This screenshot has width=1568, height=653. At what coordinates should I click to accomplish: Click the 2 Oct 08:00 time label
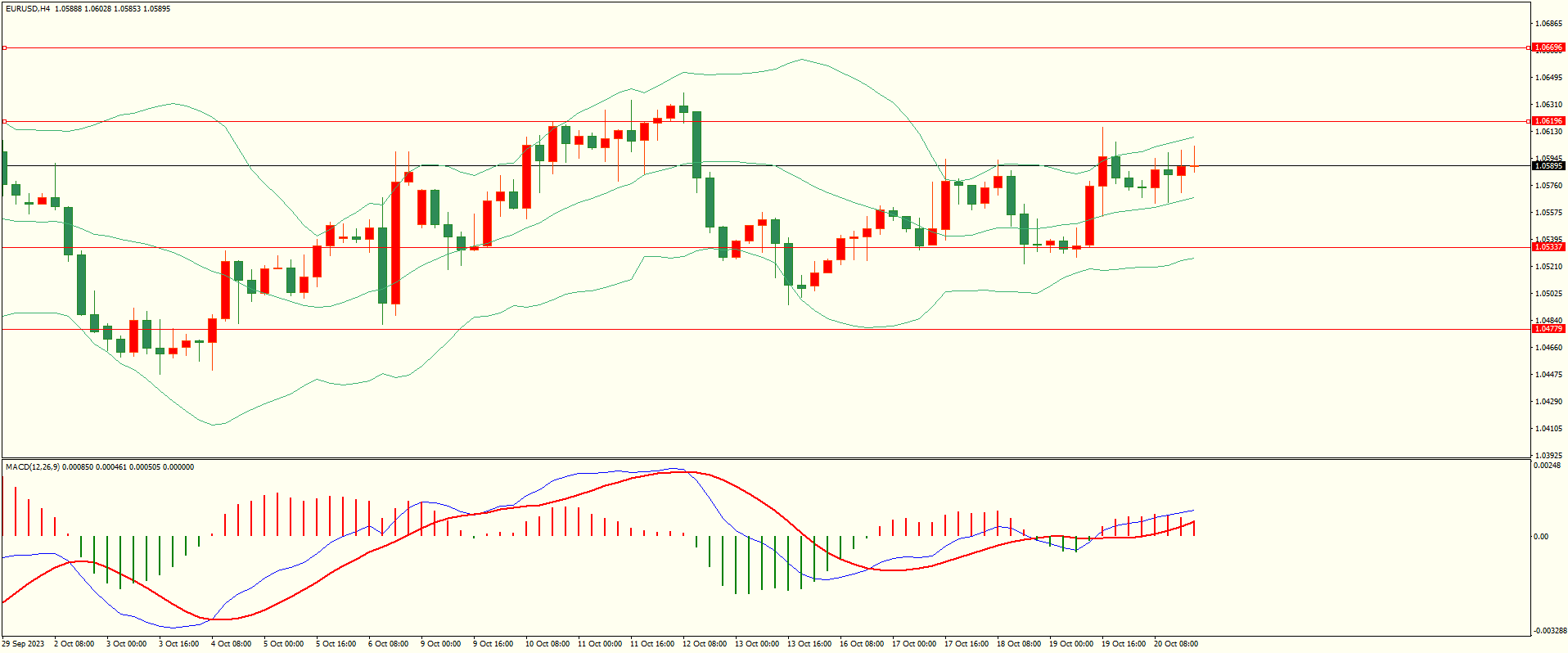point(74,644)
